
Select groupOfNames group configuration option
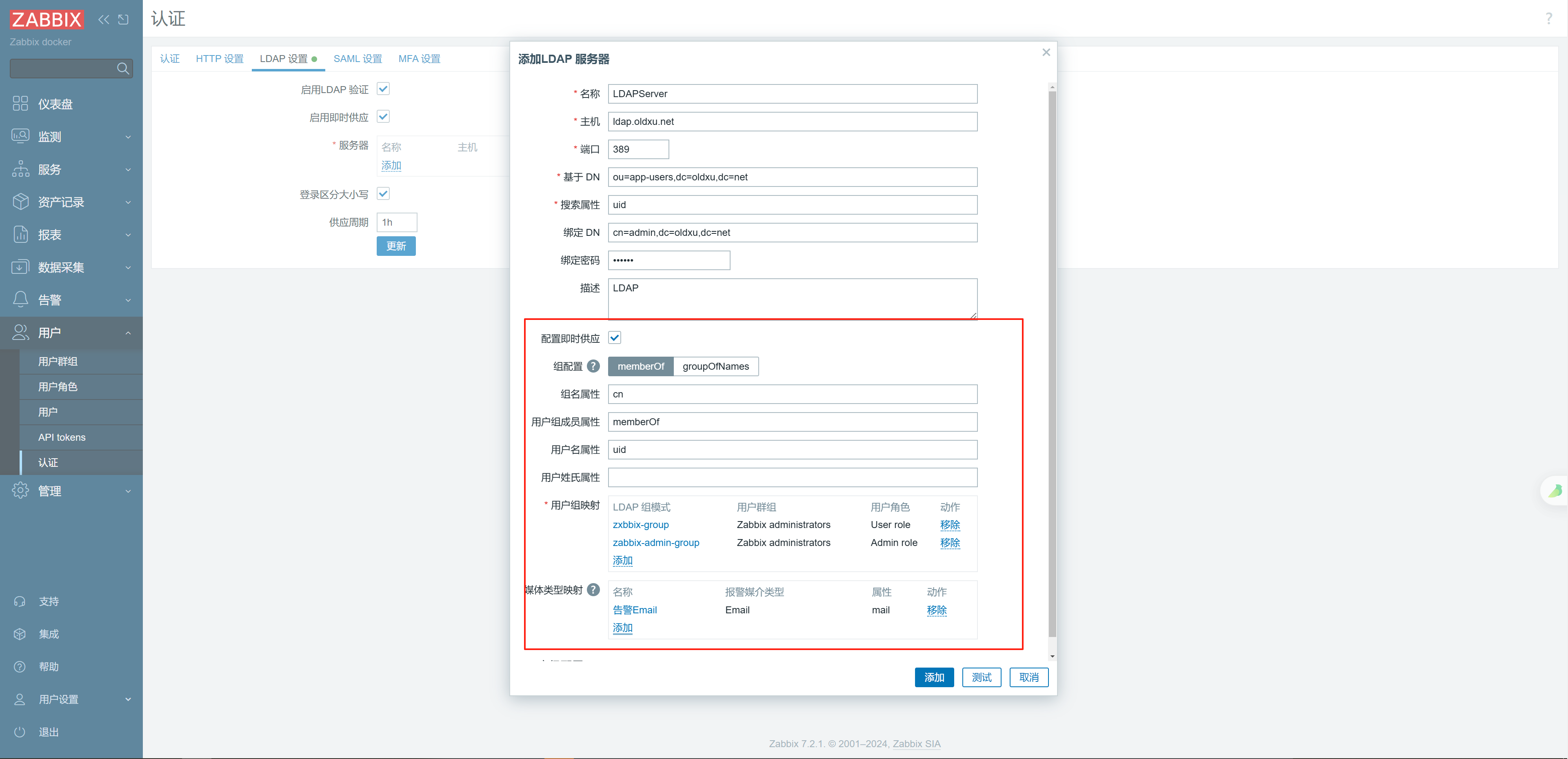[715, 366]
